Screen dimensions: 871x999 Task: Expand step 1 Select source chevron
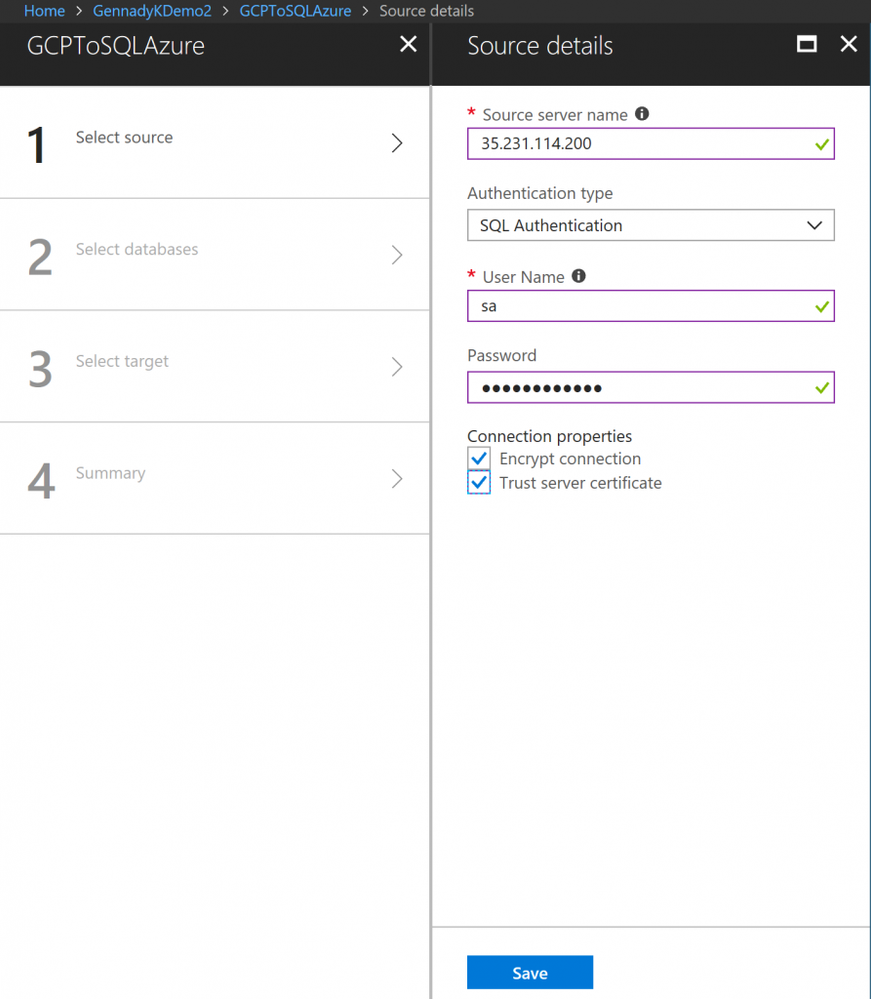pos(397,143)
